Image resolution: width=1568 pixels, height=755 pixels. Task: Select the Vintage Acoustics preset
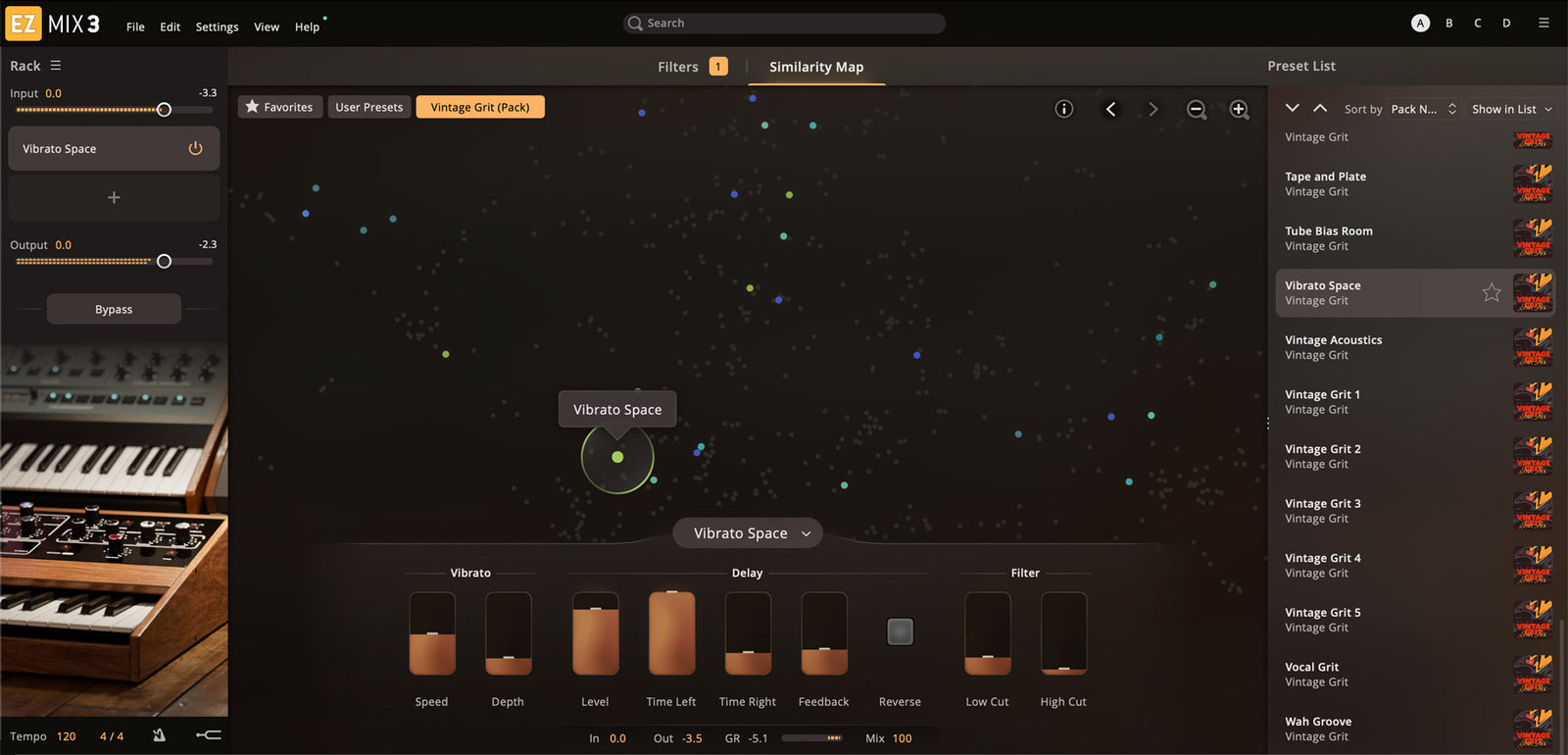pos(1415,347)
